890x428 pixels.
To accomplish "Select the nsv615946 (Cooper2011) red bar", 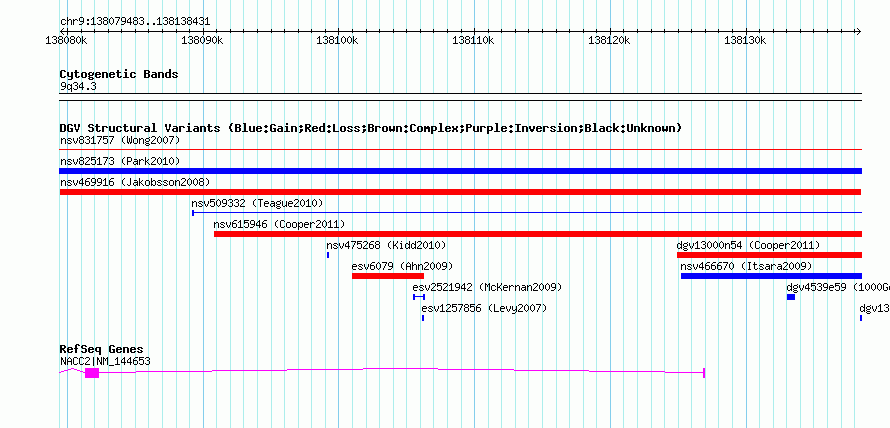I will 538,234.
